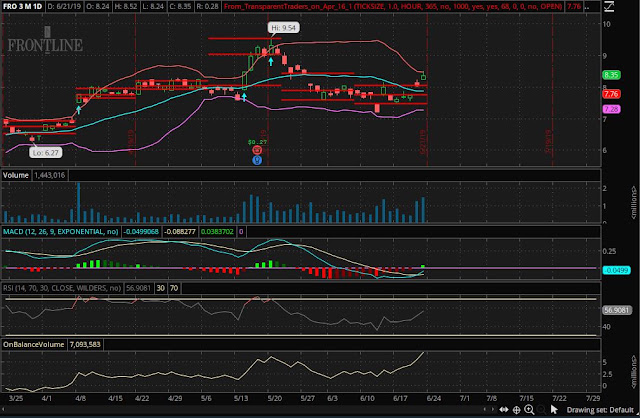Click the 4/22 date on time axis
Screen dimensions: 640x418
pos(142,398)
